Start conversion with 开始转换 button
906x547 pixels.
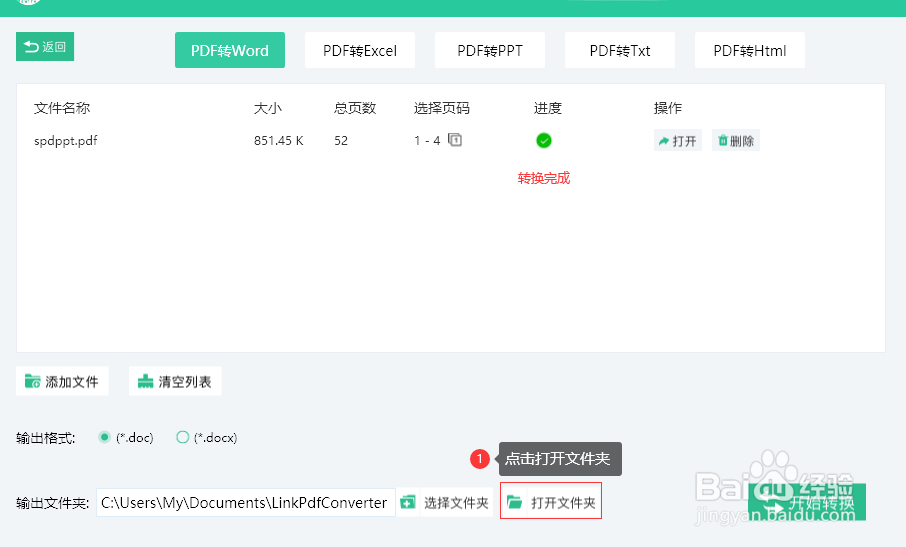tap(807, 502)
